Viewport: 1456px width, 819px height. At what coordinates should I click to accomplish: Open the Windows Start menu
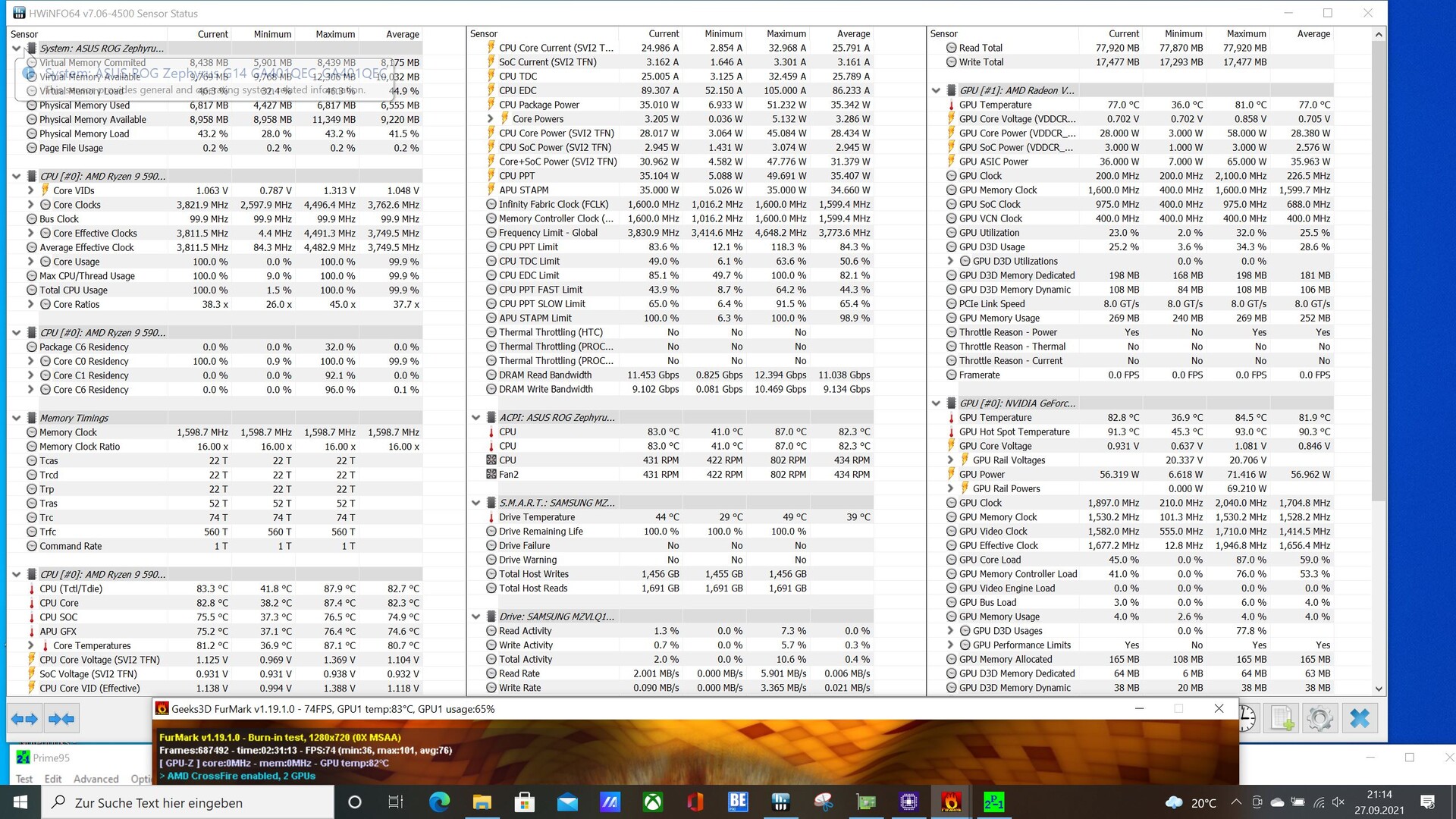point(20,802)
